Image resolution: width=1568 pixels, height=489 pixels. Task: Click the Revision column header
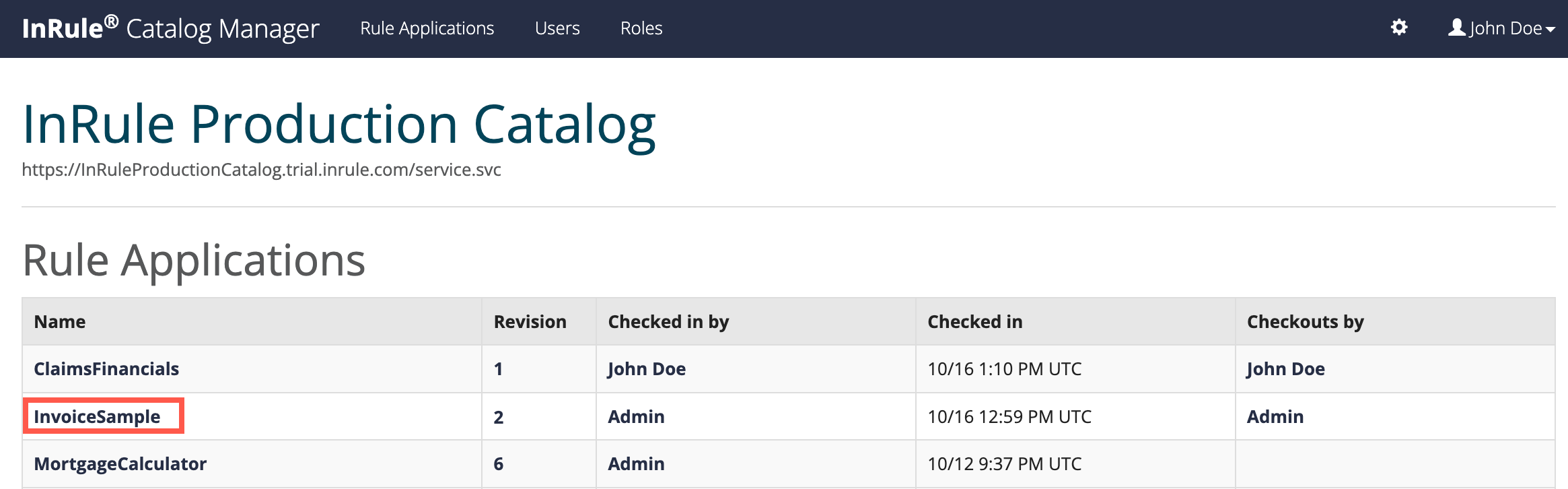coord(530,322)
